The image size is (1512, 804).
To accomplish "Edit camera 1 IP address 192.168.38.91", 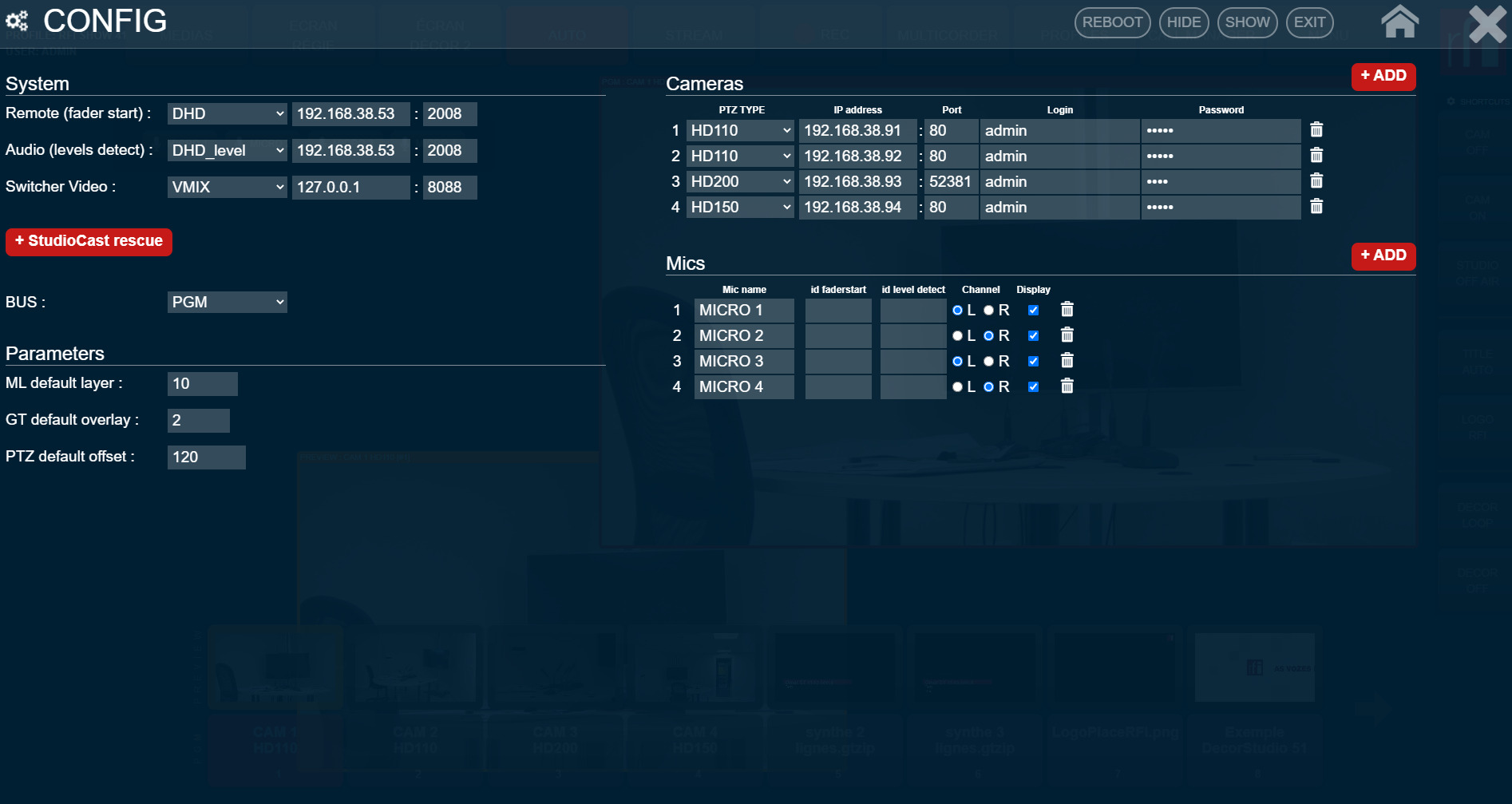I will (857, 130).
